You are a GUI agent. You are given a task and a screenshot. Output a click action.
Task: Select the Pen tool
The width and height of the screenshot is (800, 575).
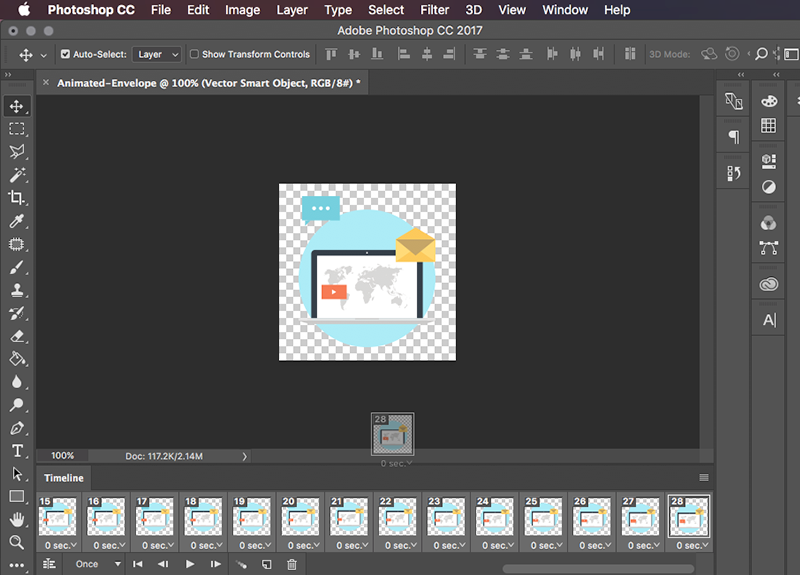point(17,428)
